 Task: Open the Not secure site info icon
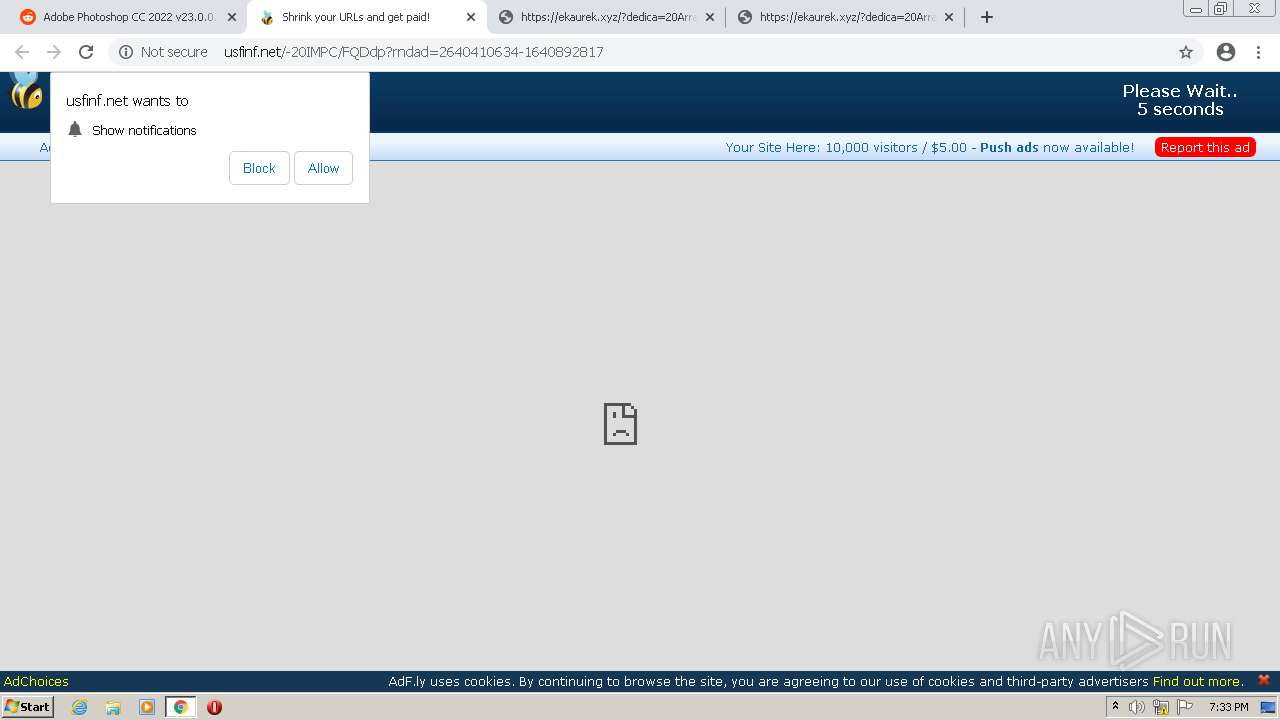126,52
